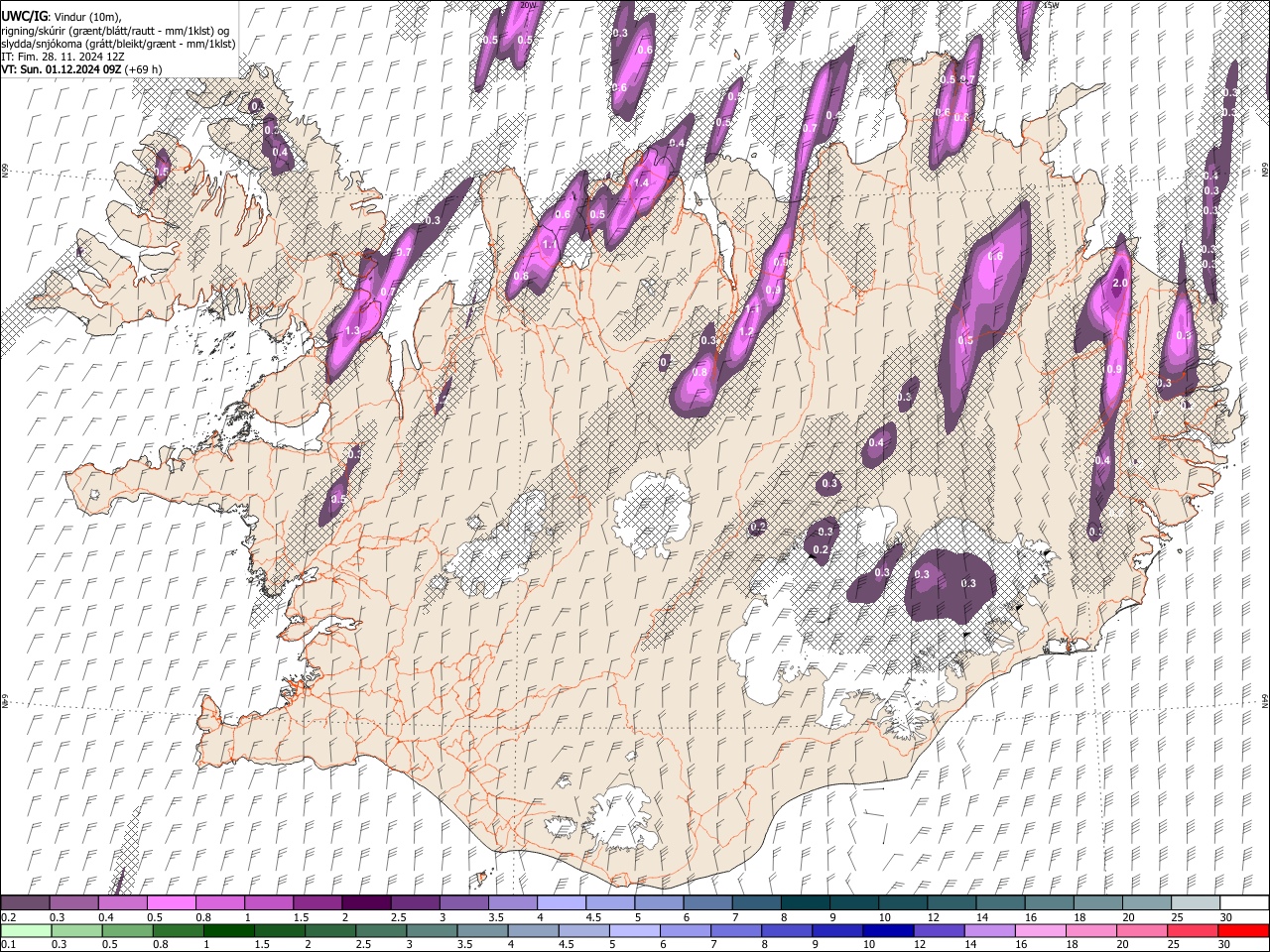1270x952 pixels.
Task: Pick the navy blue 10–12 rain swatch
Action: point(890,930)
